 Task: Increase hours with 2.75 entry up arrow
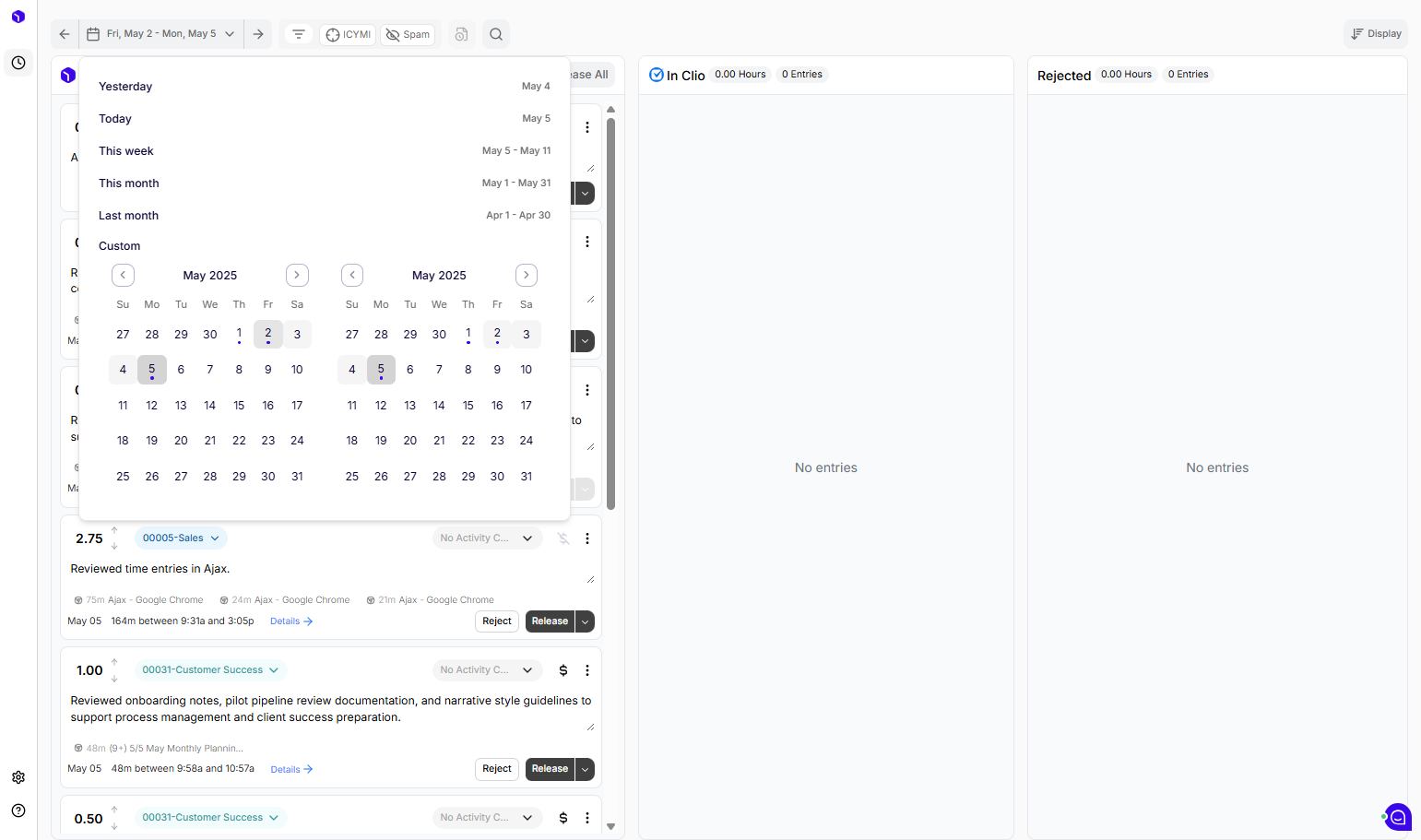114,530
